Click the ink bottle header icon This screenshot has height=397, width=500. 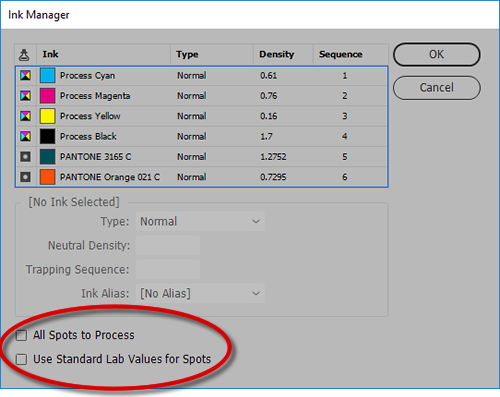24,55
